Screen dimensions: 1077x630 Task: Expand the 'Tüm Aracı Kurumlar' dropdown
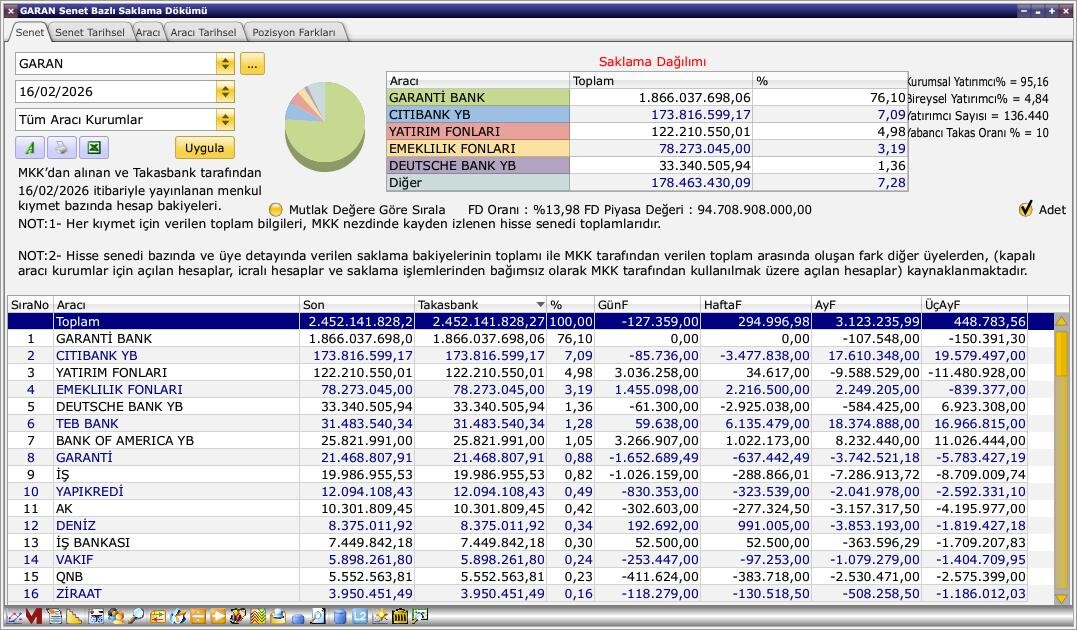[225, 120]
